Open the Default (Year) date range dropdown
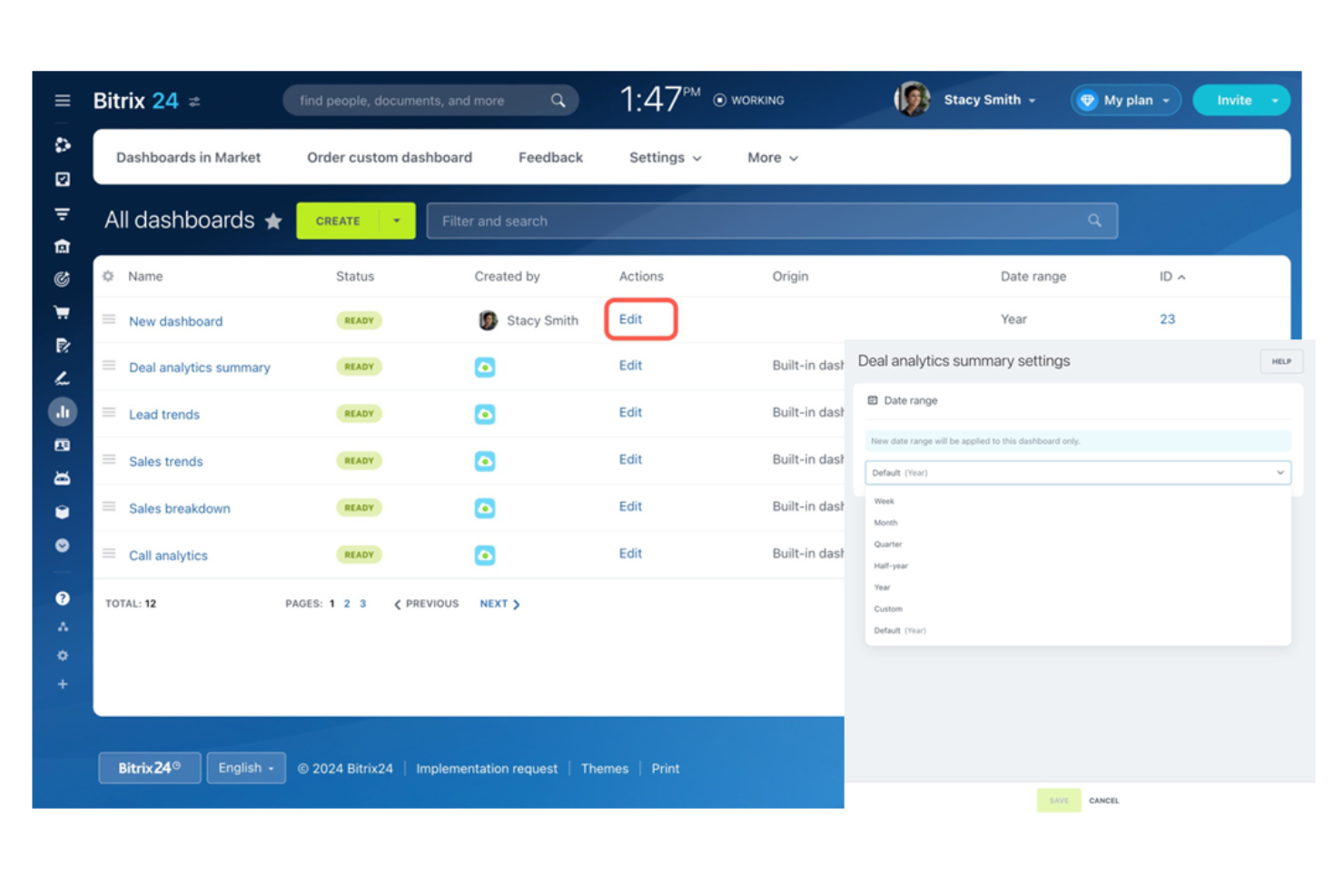The height and width of the screenshot is (896, 1344). click(1077, 472)
